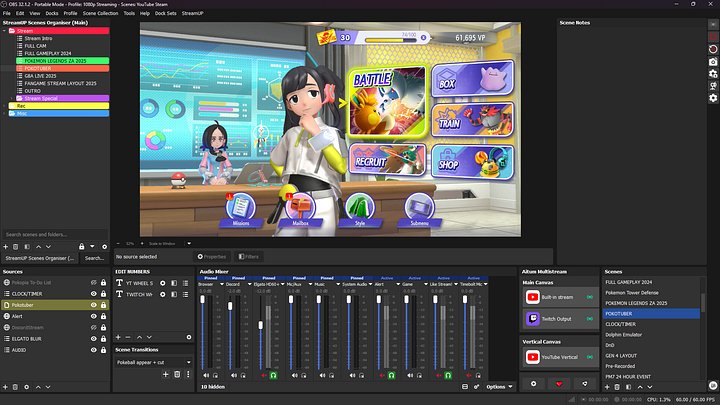Image resolution: width=720 pixels, height=405 pixels.
Task: Mute the Browser audio channel
Action: click(206, 375)
